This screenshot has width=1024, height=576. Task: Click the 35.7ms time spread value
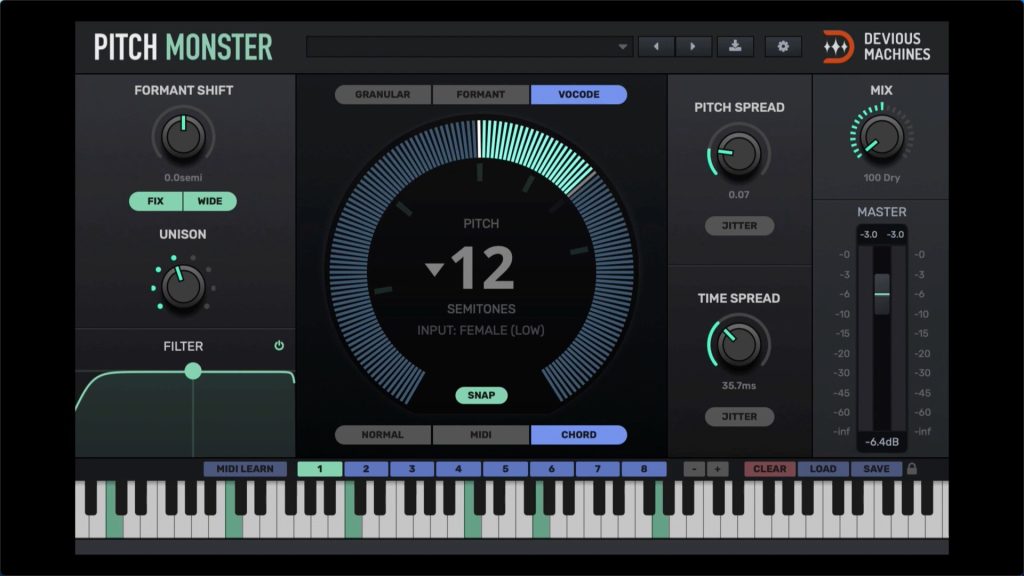point(739,386)
